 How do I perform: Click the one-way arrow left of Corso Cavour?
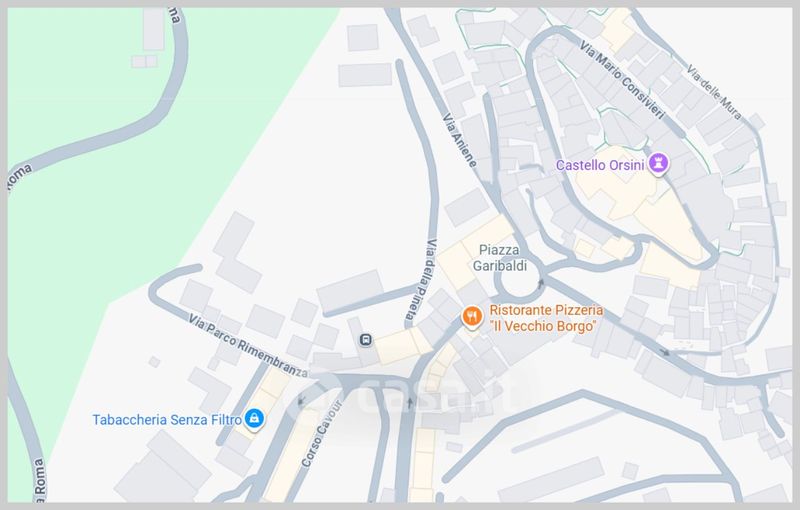tap(301, 401)
